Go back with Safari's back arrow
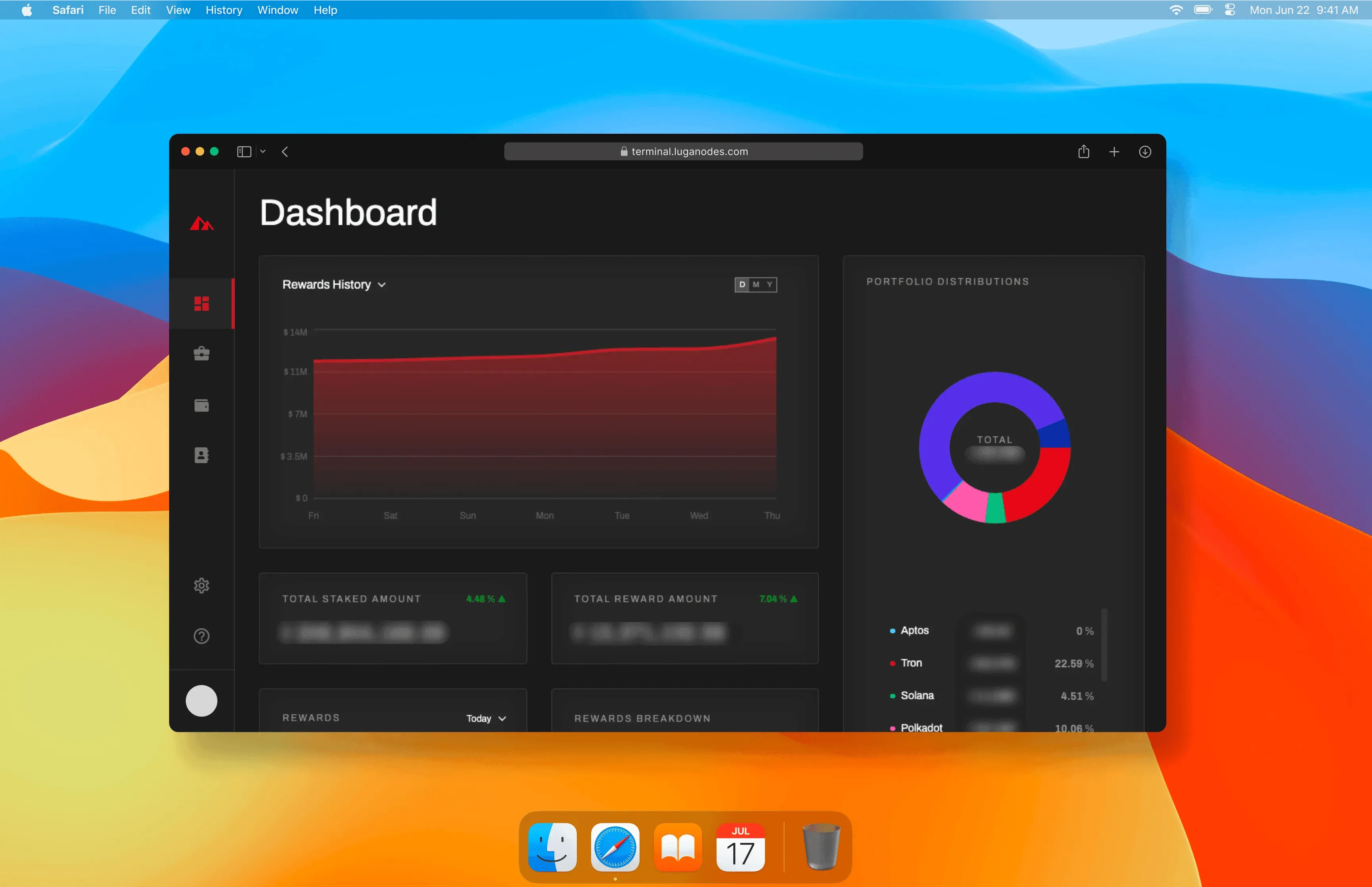The height and width of the screenshot is (887, 1372). (x=285, y=152)
